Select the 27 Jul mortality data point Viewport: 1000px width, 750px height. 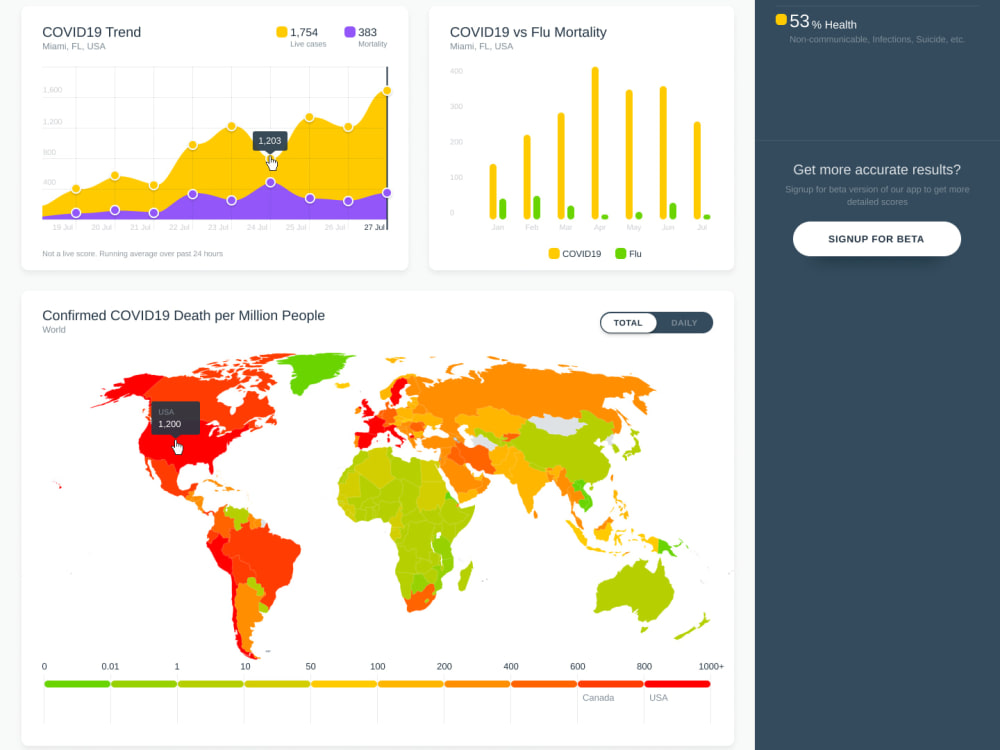(x=386, y=193)
